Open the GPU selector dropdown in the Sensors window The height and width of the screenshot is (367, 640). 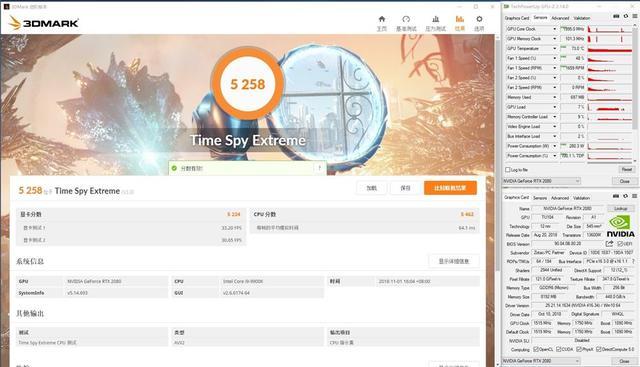point(541,181)
